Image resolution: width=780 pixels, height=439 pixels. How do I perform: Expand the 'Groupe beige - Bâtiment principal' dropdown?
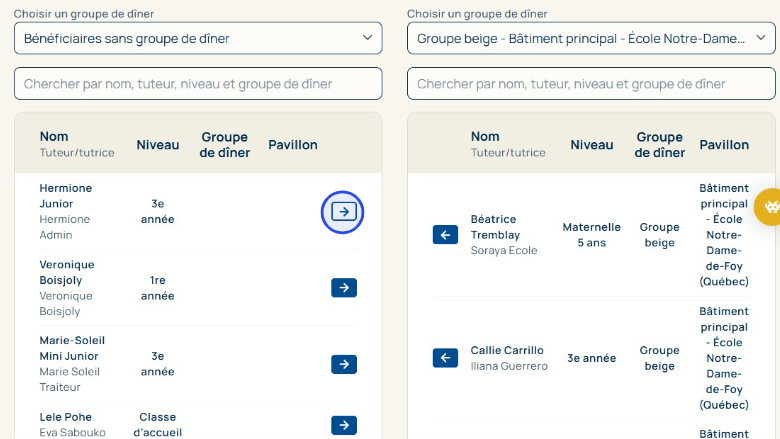[x=591, y=39]
